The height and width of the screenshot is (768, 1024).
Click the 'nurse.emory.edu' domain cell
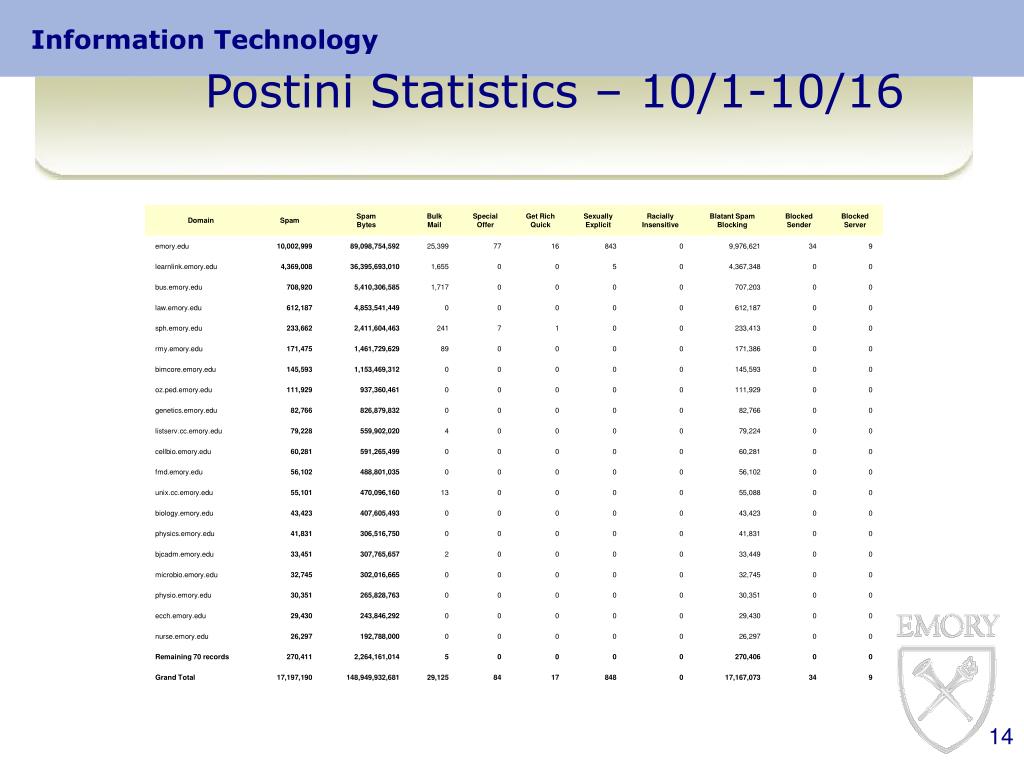182,637
